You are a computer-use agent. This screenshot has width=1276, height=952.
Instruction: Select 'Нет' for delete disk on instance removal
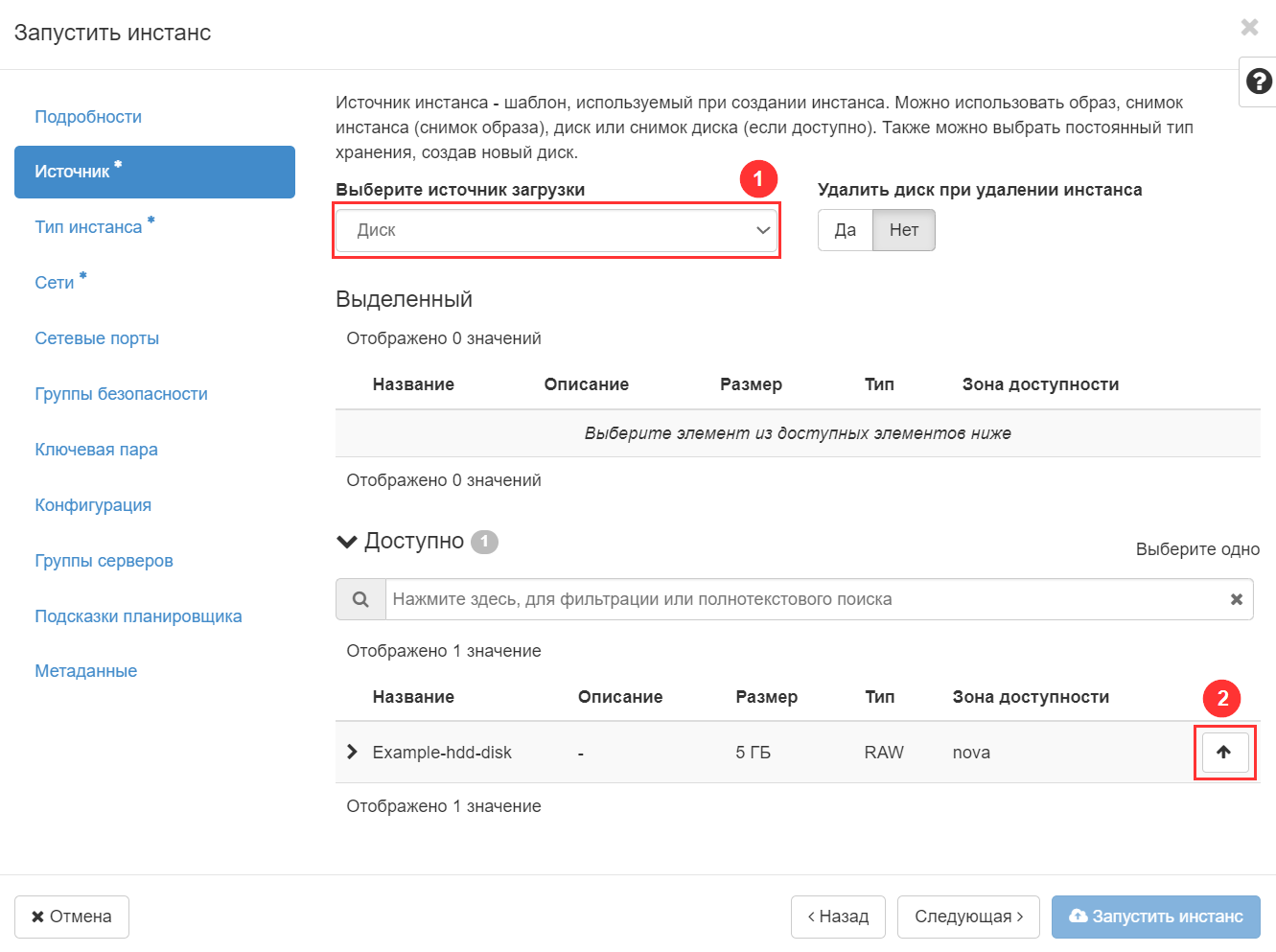[903, 230]
